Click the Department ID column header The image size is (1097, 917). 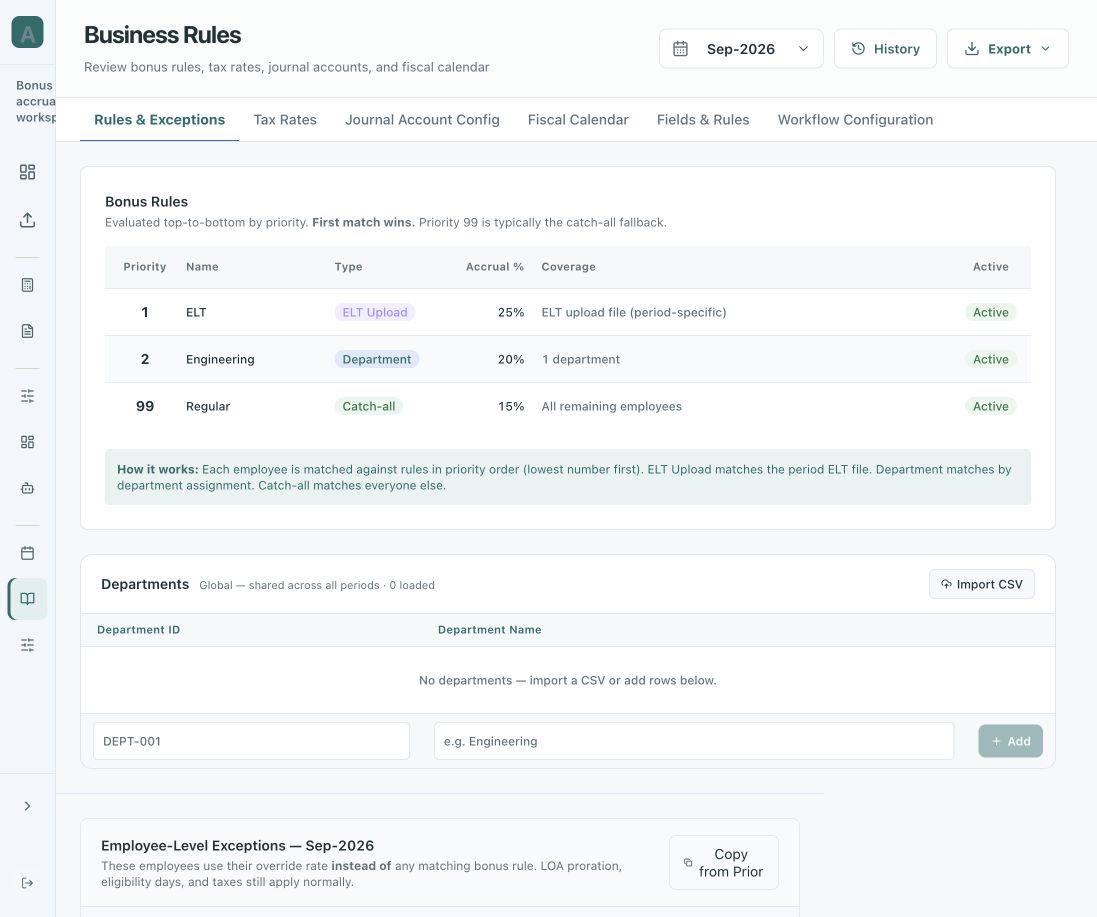click(x=139, y=630)
